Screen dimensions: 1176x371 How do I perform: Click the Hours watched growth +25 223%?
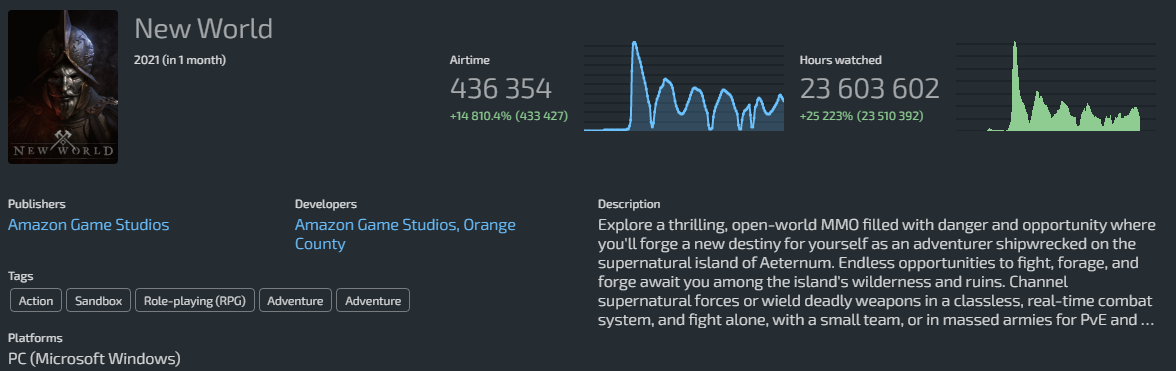point(826,116)
